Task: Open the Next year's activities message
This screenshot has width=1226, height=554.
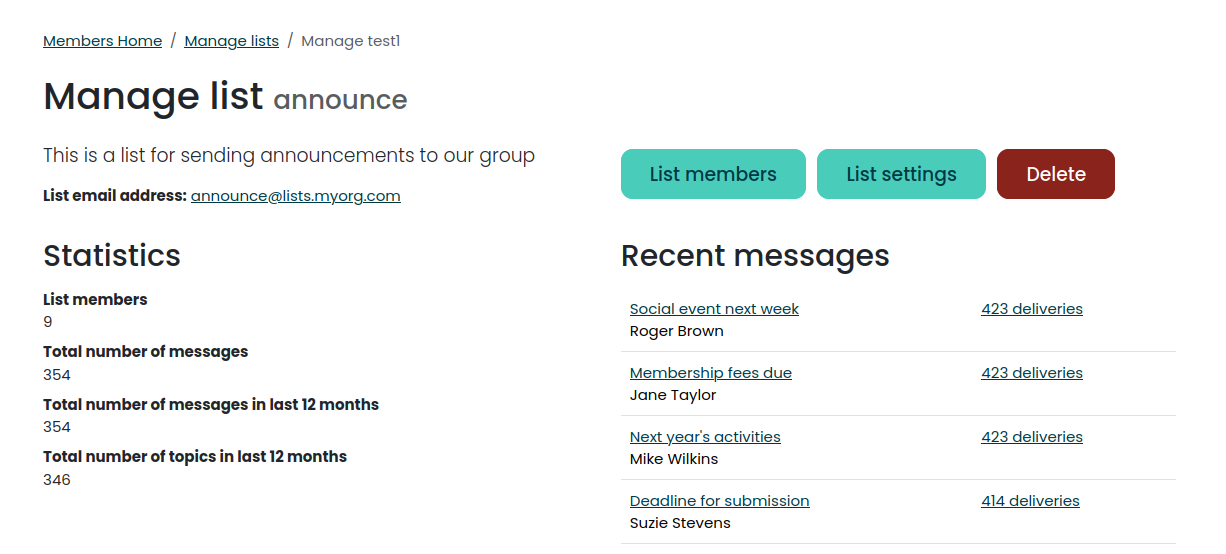Action: tap(705, 437)
